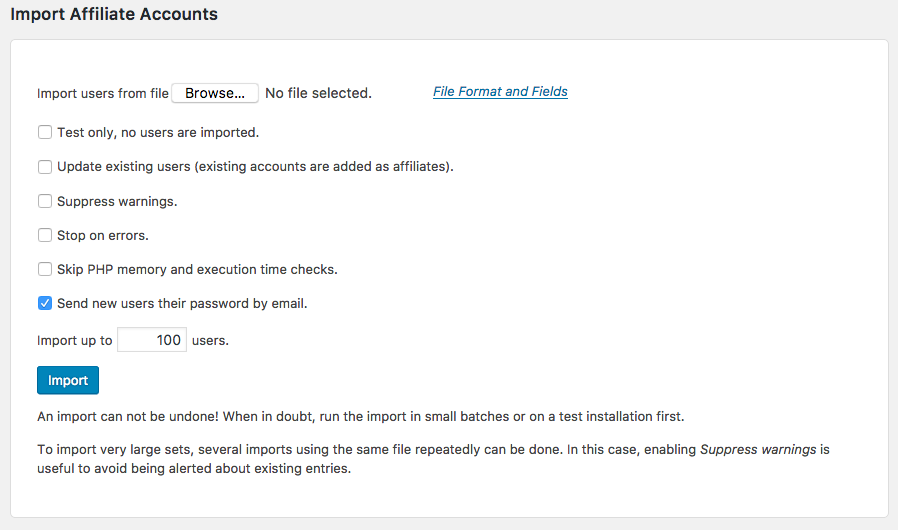Uncheck Send new users their password checkbox
898x530 pixels.
[x=45, y=303]
